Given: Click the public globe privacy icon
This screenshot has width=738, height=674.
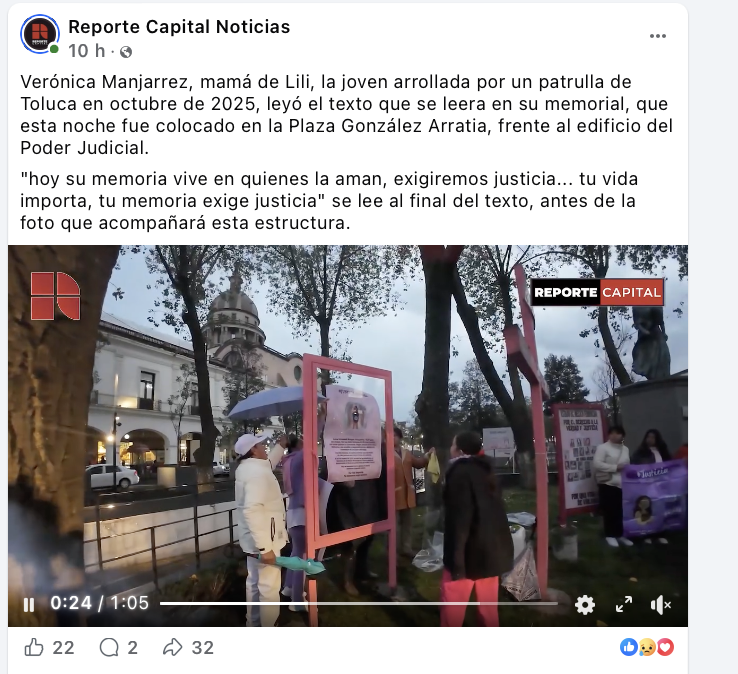Looking at the screenshot, I should 126,52.
